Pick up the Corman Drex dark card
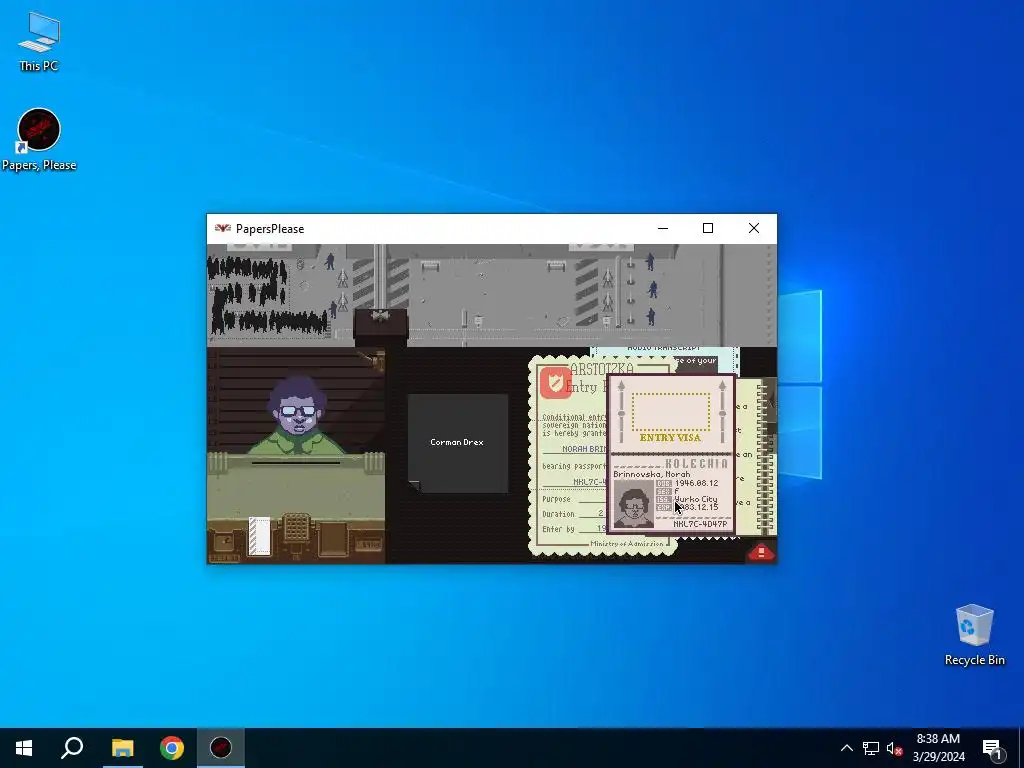 click(x=458, y=443)
